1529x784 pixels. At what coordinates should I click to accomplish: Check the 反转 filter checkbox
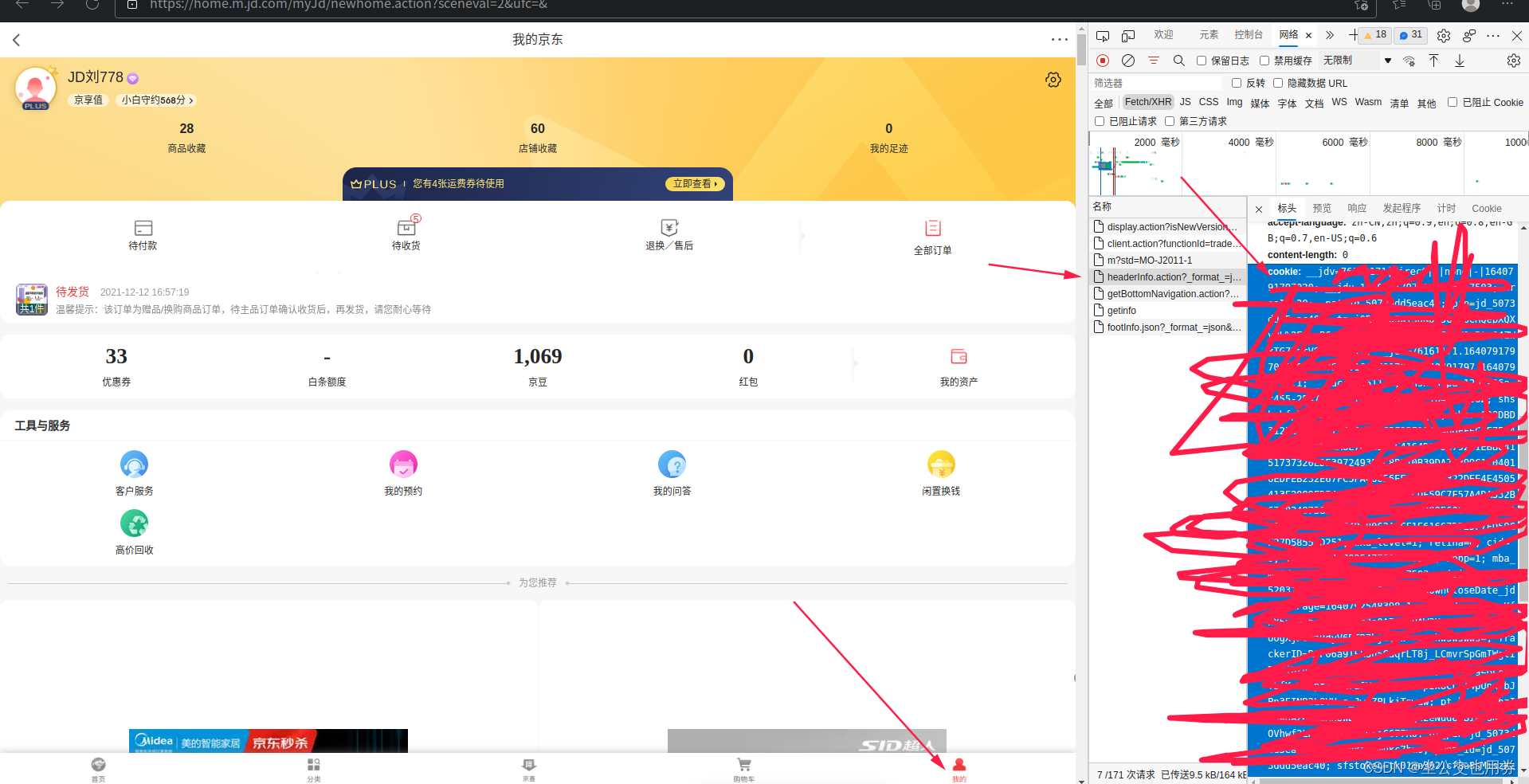(1237, 83)
